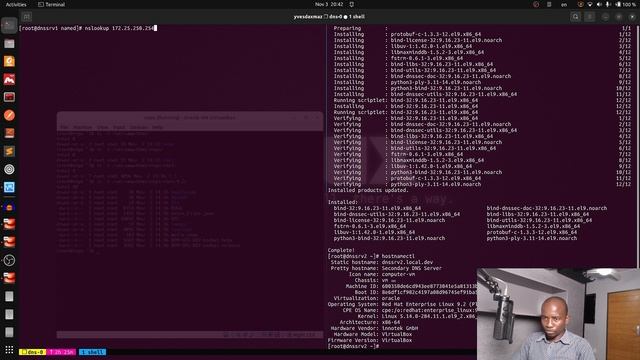Click 'Static hostname: dnssrv2.local.dev' line
The image size is (640, 360).
point(382,262)
